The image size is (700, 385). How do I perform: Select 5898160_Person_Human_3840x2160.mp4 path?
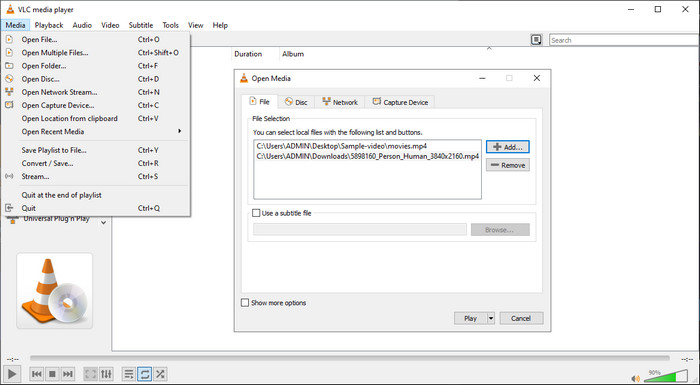[367, 156]
